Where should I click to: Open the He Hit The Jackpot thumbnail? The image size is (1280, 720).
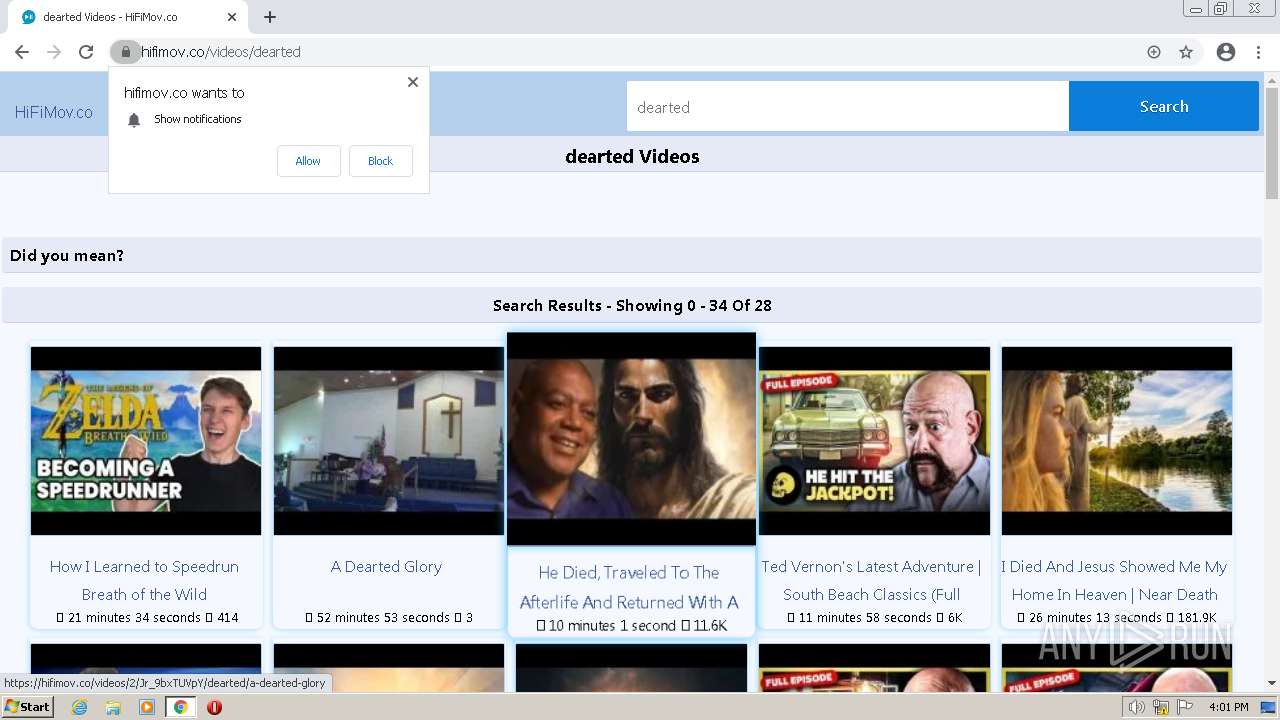point(875,441)
